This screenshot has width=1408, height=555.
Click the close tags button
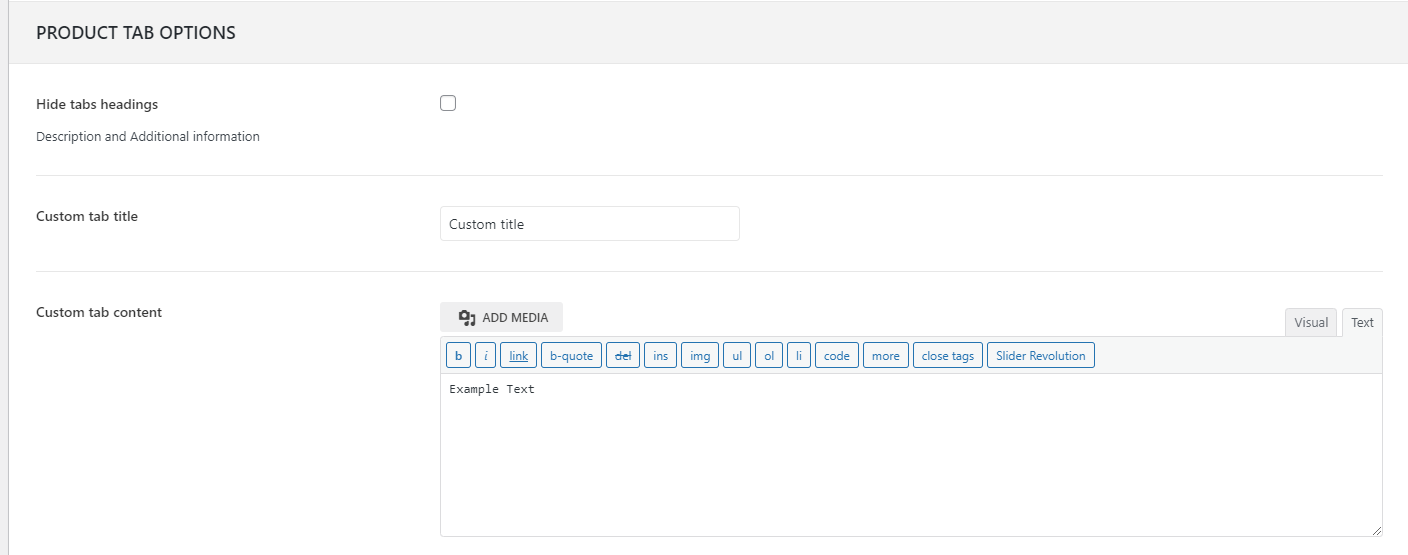(947, 356)
